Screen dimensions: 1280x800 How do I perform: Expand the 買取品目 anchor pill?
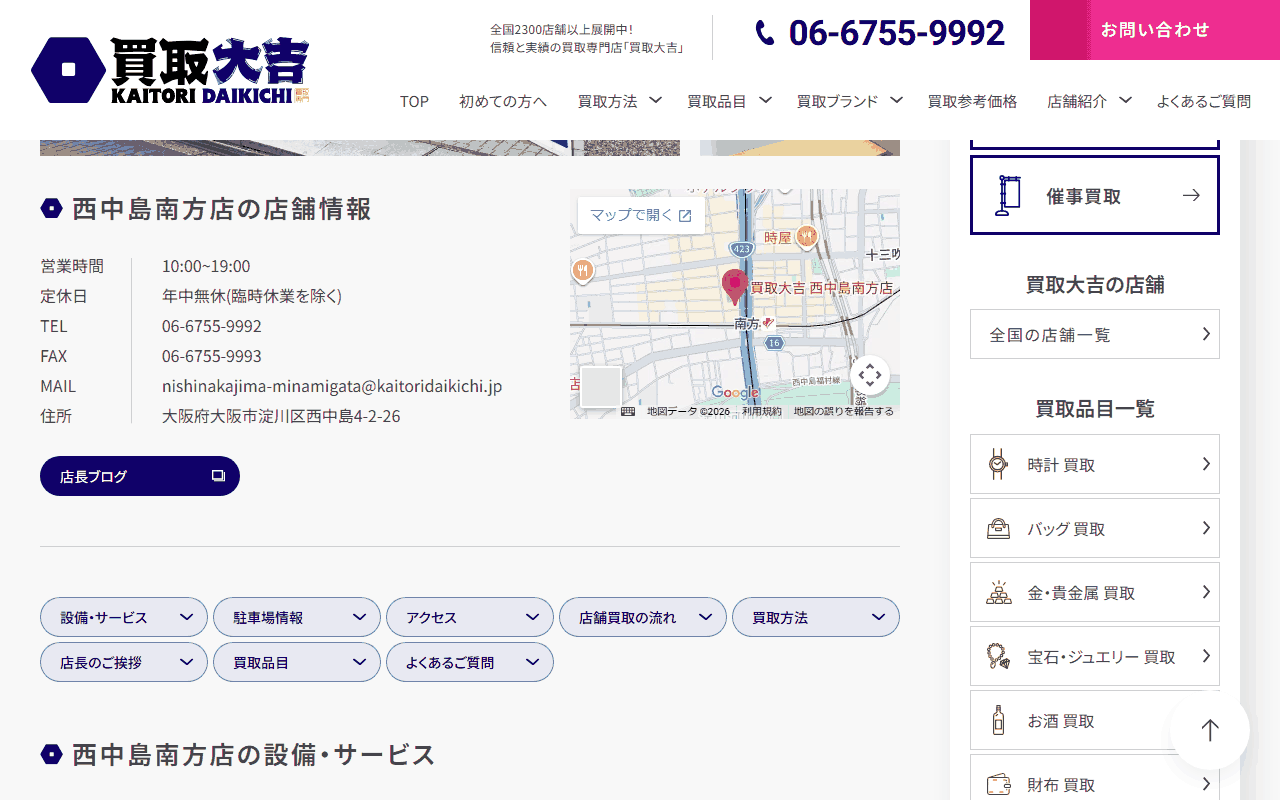[x=297, y=662]
